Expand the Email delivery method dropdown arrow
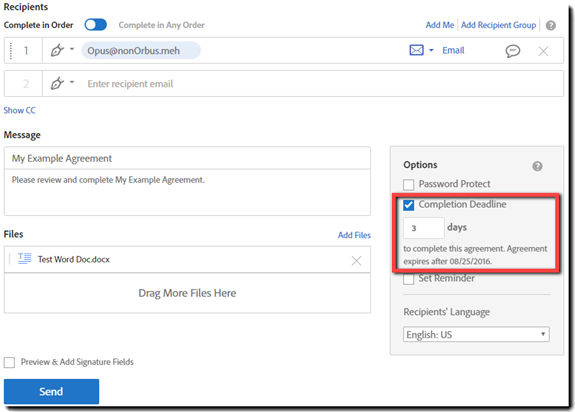 coord(431,50)
